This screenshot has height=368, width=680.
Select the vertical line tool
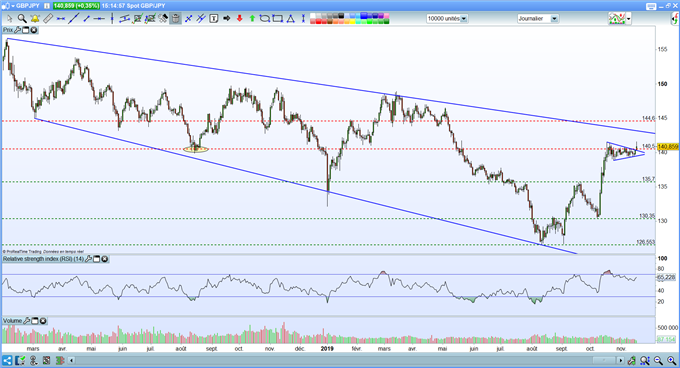[112, 19]
